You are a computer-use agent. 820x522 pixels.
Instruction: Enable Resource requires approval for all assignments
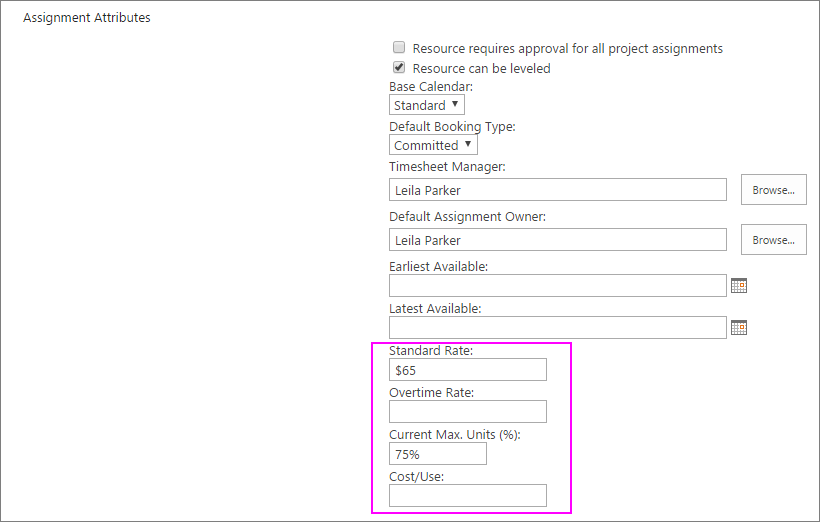coord(399,48)
